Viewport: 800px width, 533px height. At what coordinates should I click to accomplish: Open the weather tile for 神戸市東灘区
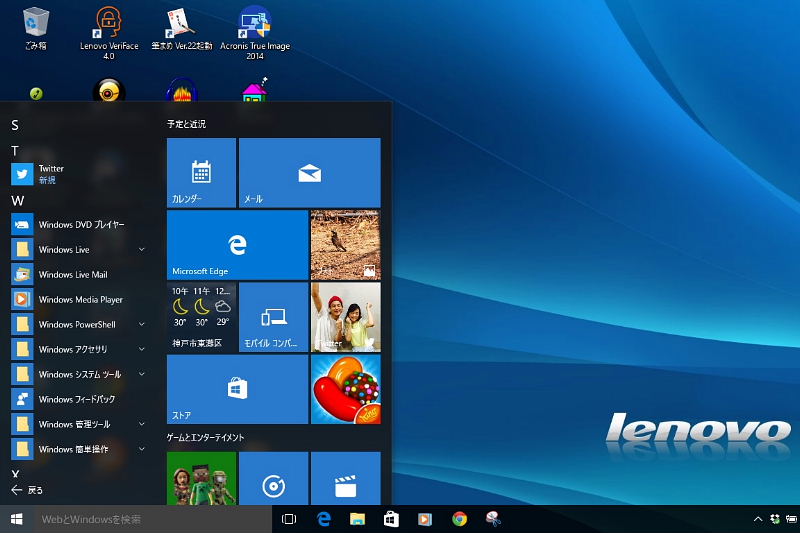pyautogui.click(x=202, y=317)
